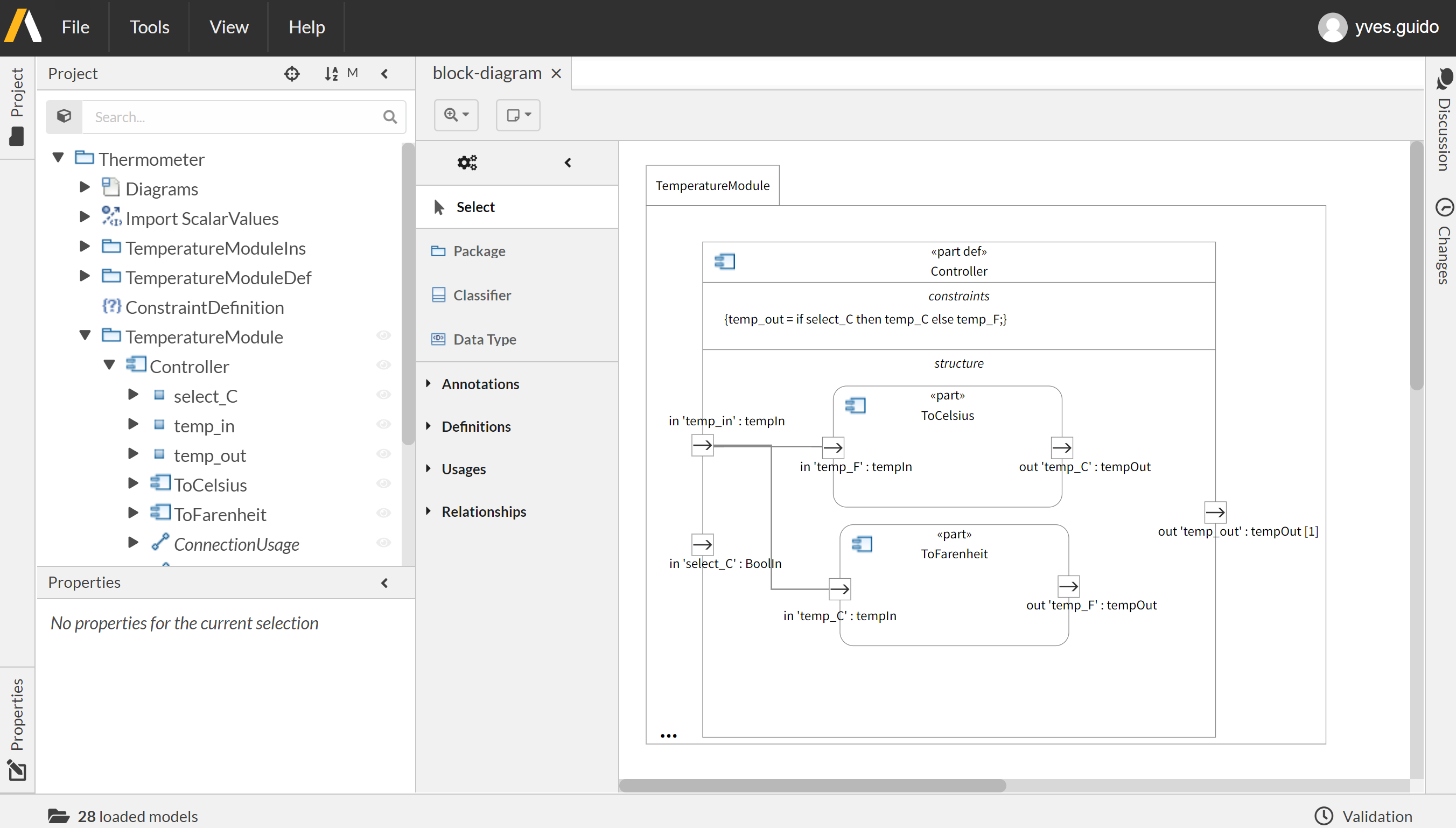Screen dimensions: 1456x828
Task: Switch to the block-diagram tab
Action: point(487,73)
